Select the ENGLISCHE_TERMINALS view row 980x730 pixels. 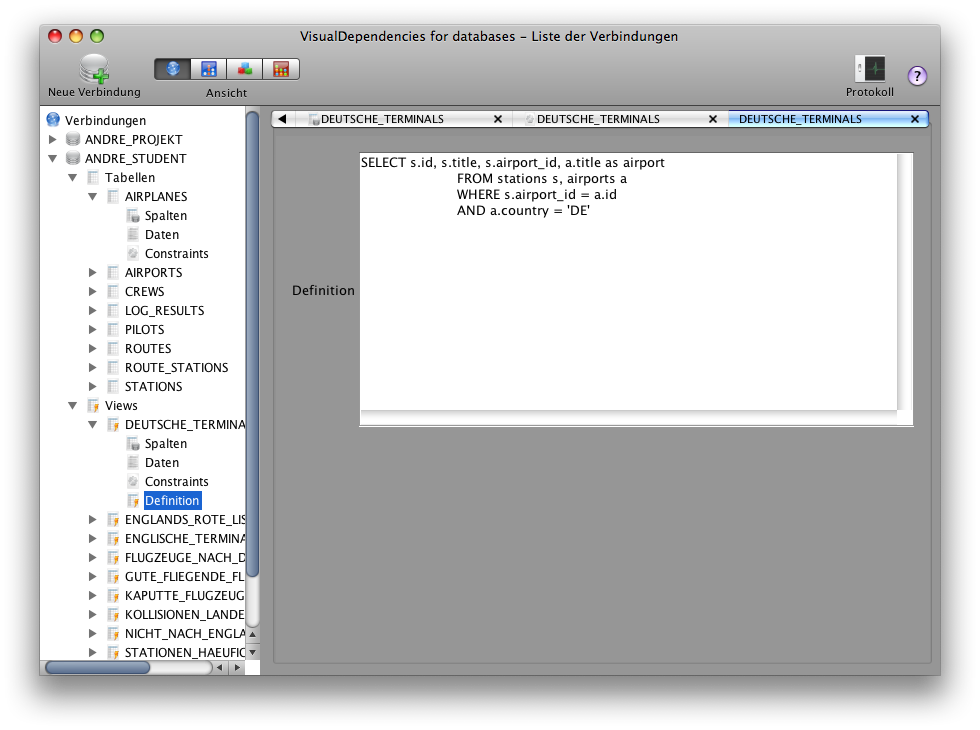(x=185, y=538)
